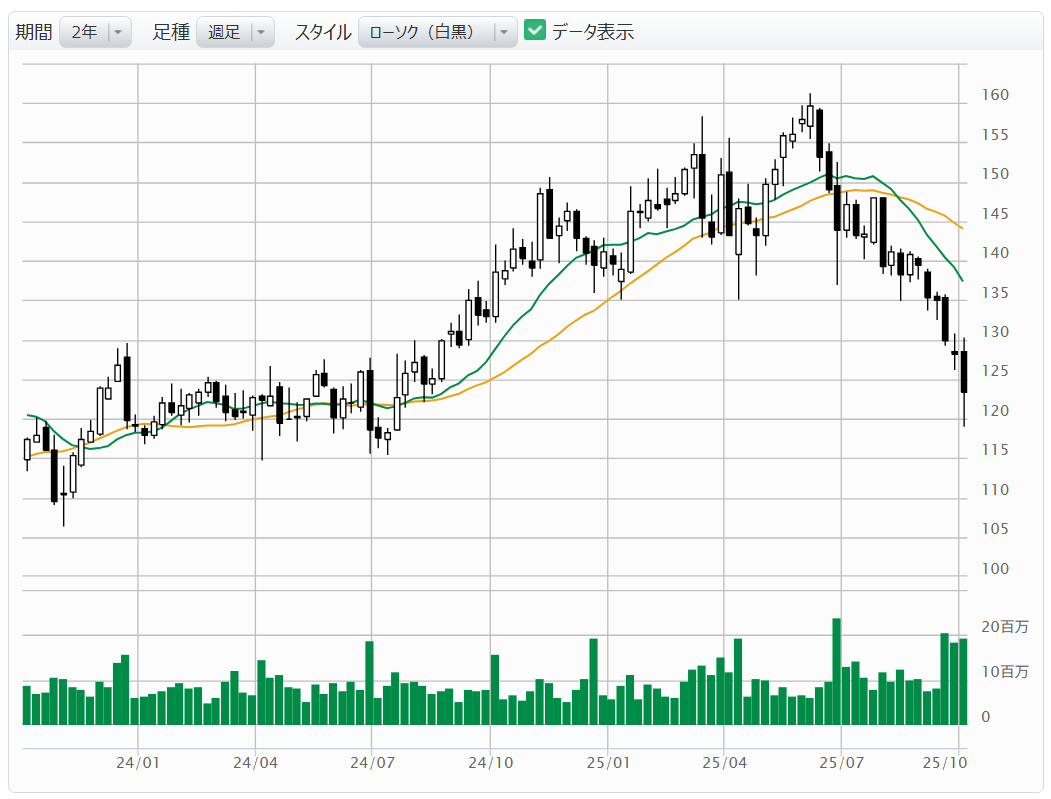Viewport: 1051px width, 799px height.
Task: Click the 25/04 date axis label
Action: (724, 763)
